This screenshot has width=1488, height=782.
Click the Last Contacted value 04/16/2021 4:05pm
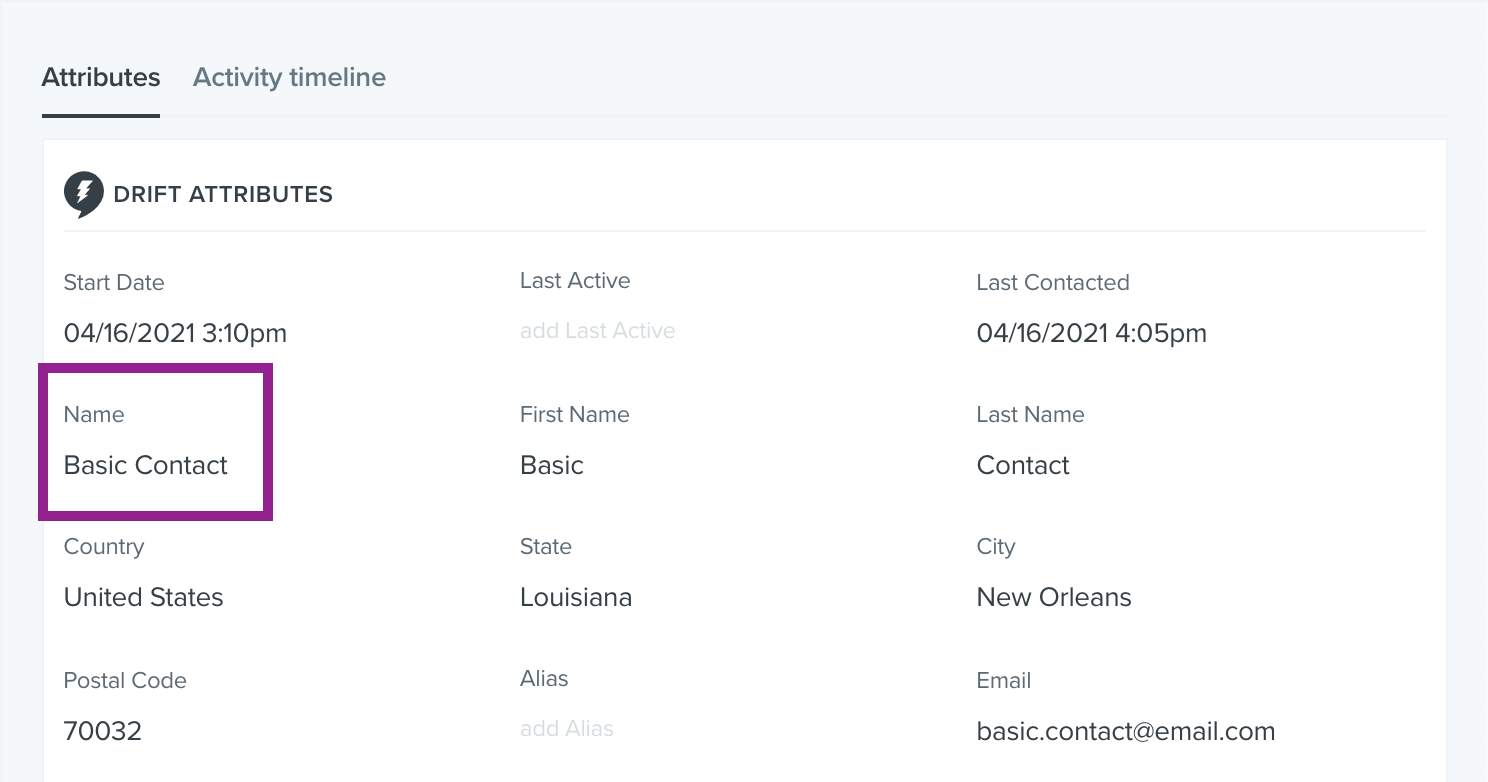(x=1092, y=333)
